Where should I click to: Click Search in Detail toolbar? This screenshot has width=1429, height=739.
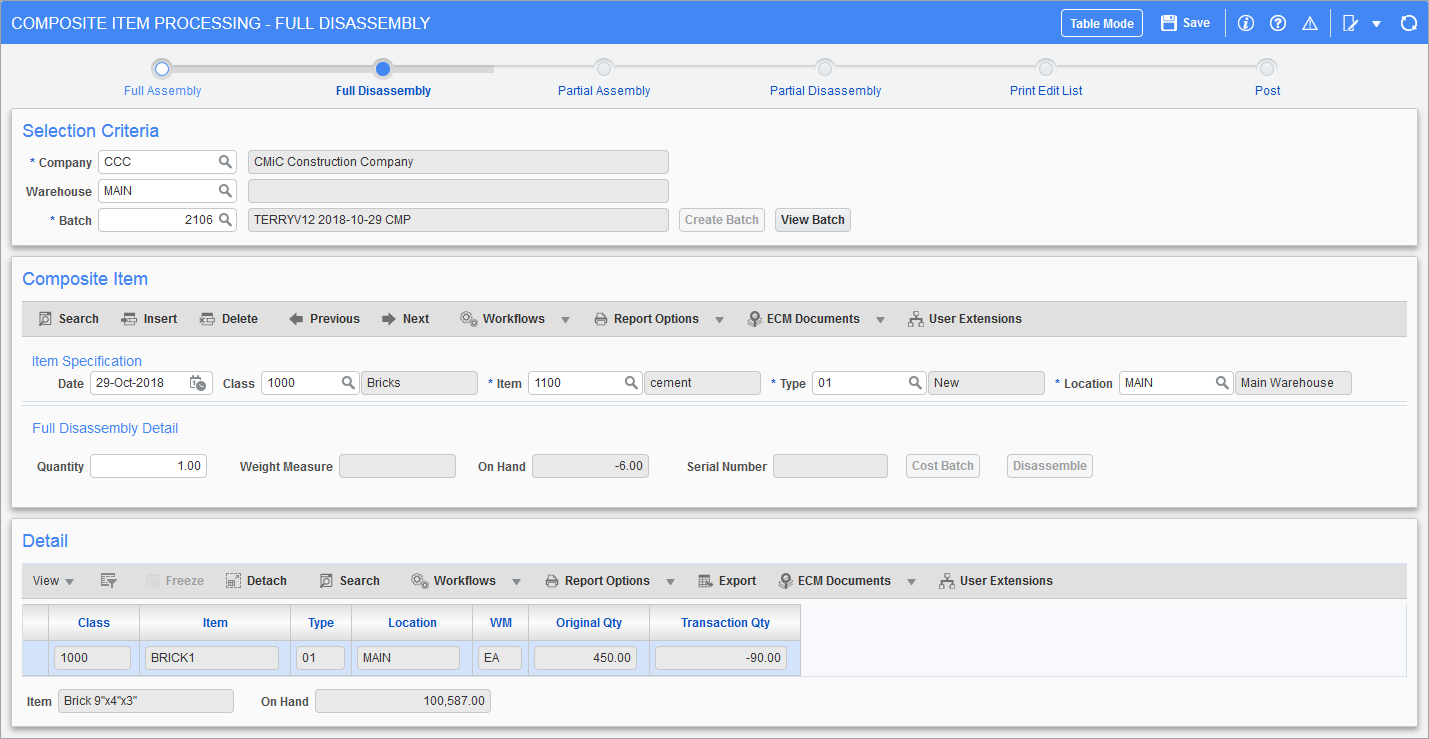click(x=349, y=581)
